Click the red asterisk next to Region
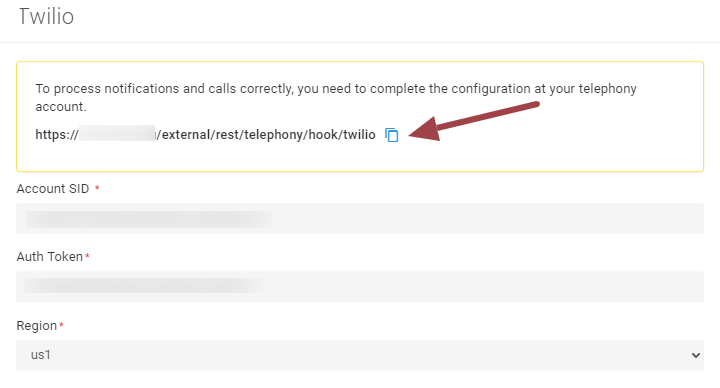Screen dimensions: 720x388 [x=61, y=325]
